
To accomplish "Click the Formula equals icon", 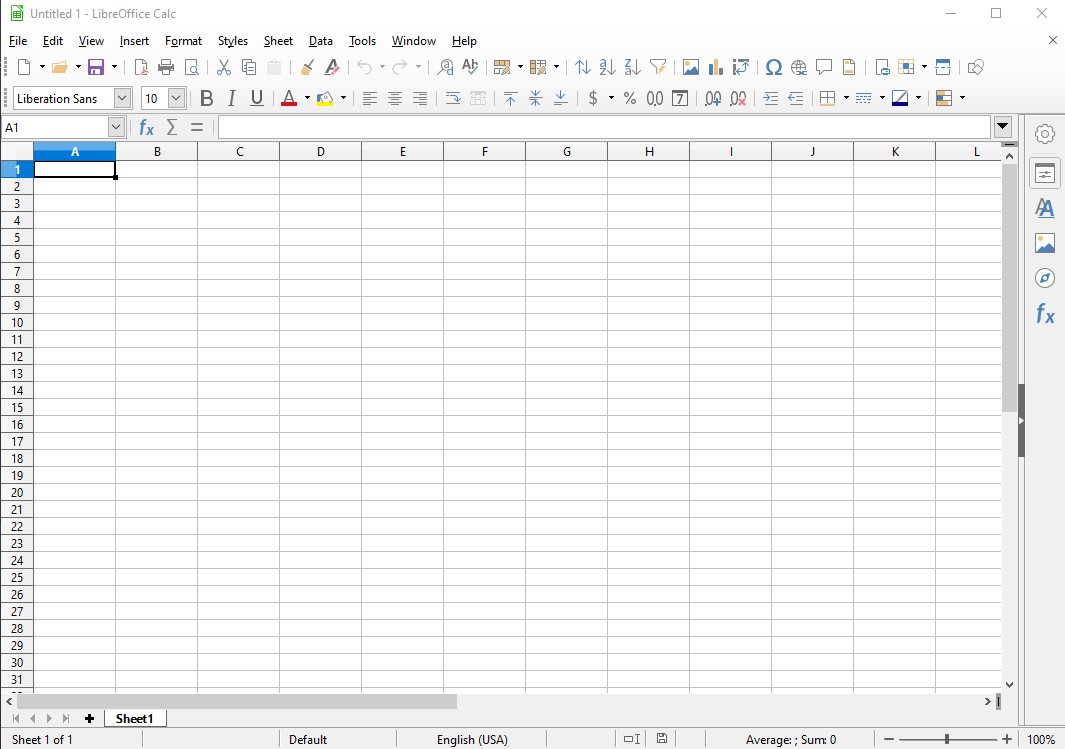I will tap(197, 127).
